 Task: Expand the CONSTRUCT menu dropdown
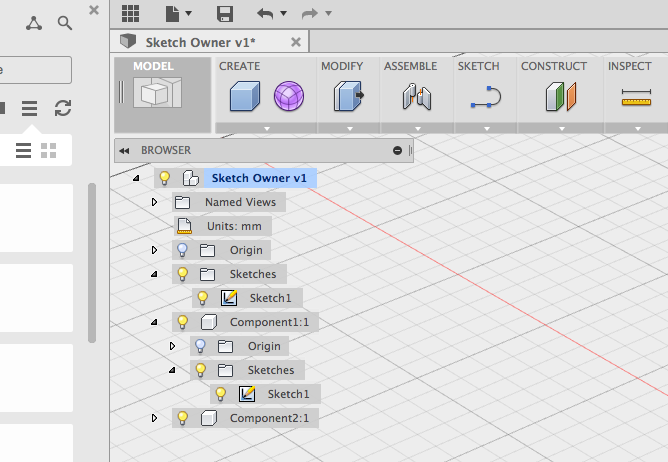pos(561,128)
